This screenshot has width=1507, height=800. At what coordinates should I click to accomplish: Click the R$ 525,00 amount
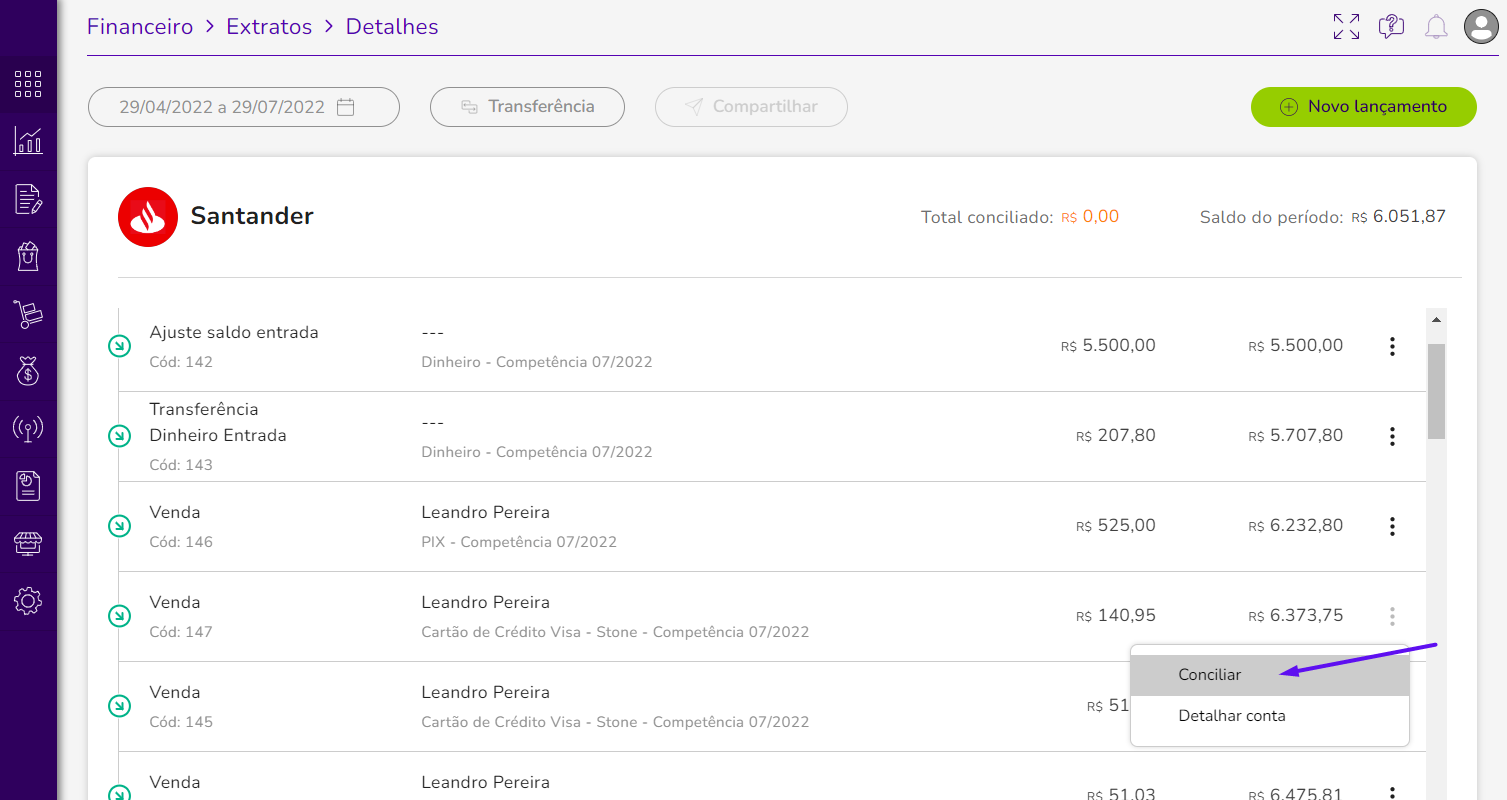tap(1116, 526)
